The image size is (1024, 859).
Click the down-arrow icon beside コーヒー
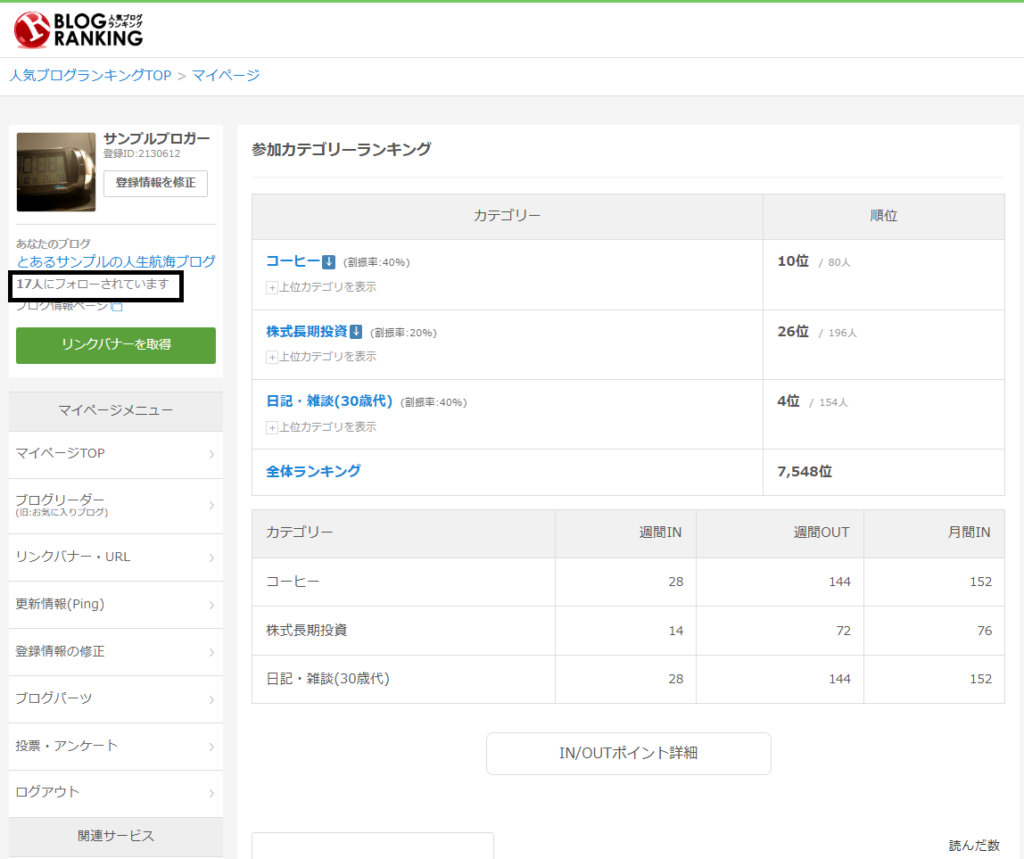[328, 262]
